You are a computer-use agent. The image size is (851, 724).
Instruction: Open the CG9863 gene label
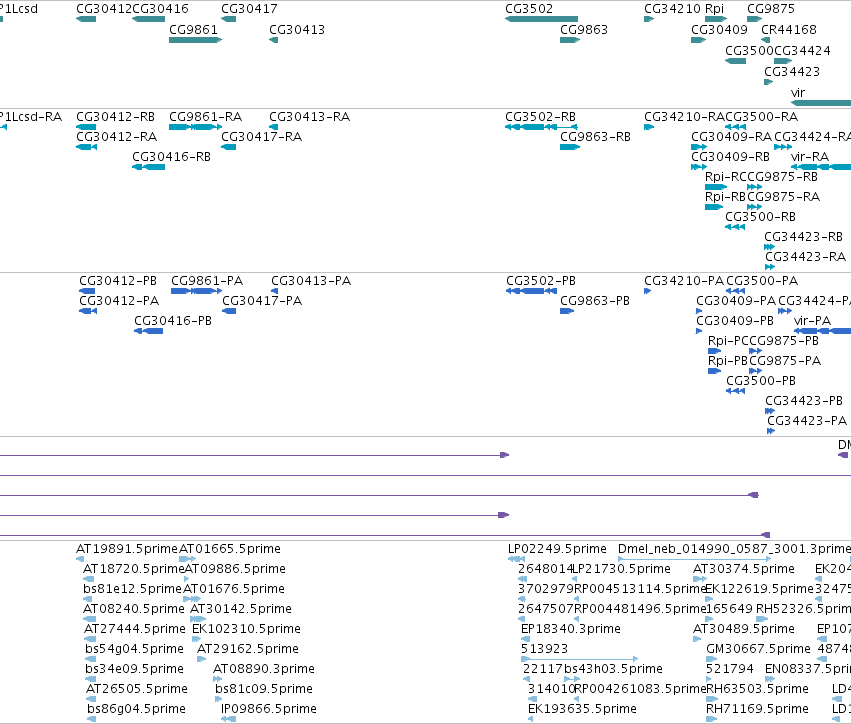584,30
